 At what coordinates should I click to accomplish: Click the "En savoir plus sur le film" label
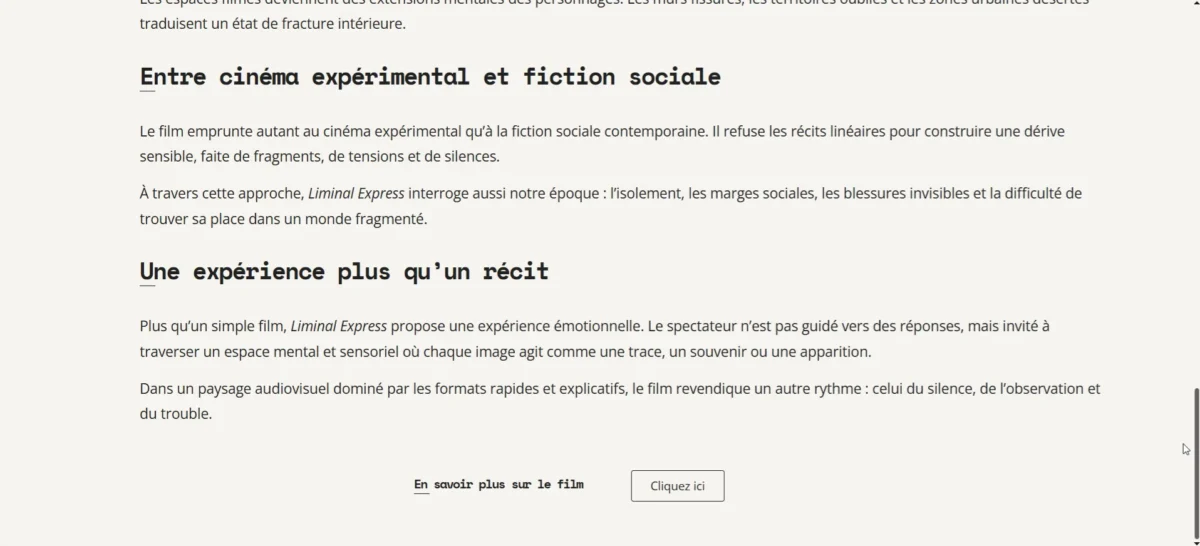(x=499, y=485)
